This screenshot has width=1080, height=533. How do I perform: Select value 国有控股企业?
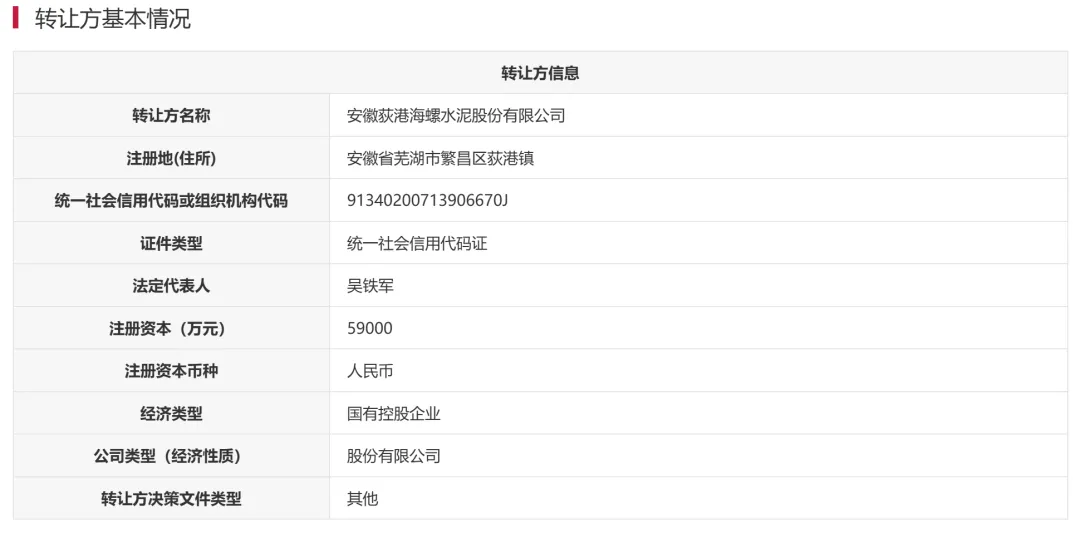(394, 414)
